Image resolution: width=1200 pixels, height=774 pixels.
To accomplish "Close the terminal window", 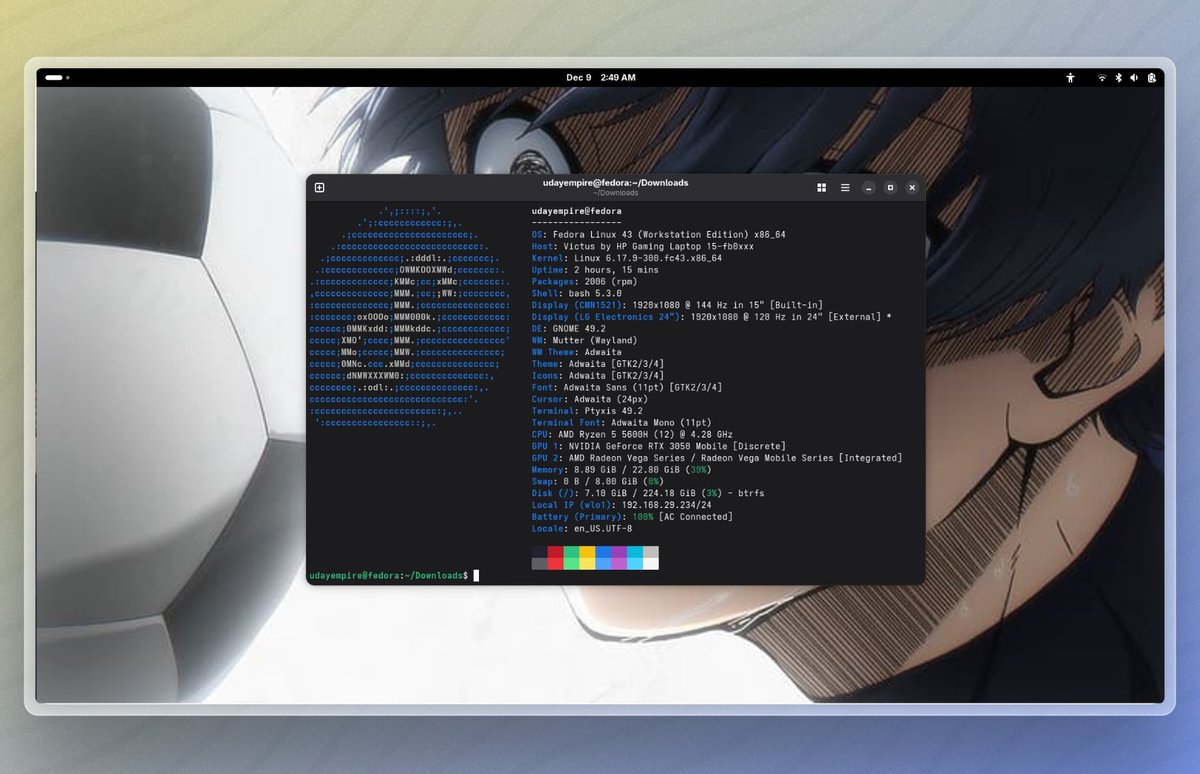I will (x=912, y=187).
